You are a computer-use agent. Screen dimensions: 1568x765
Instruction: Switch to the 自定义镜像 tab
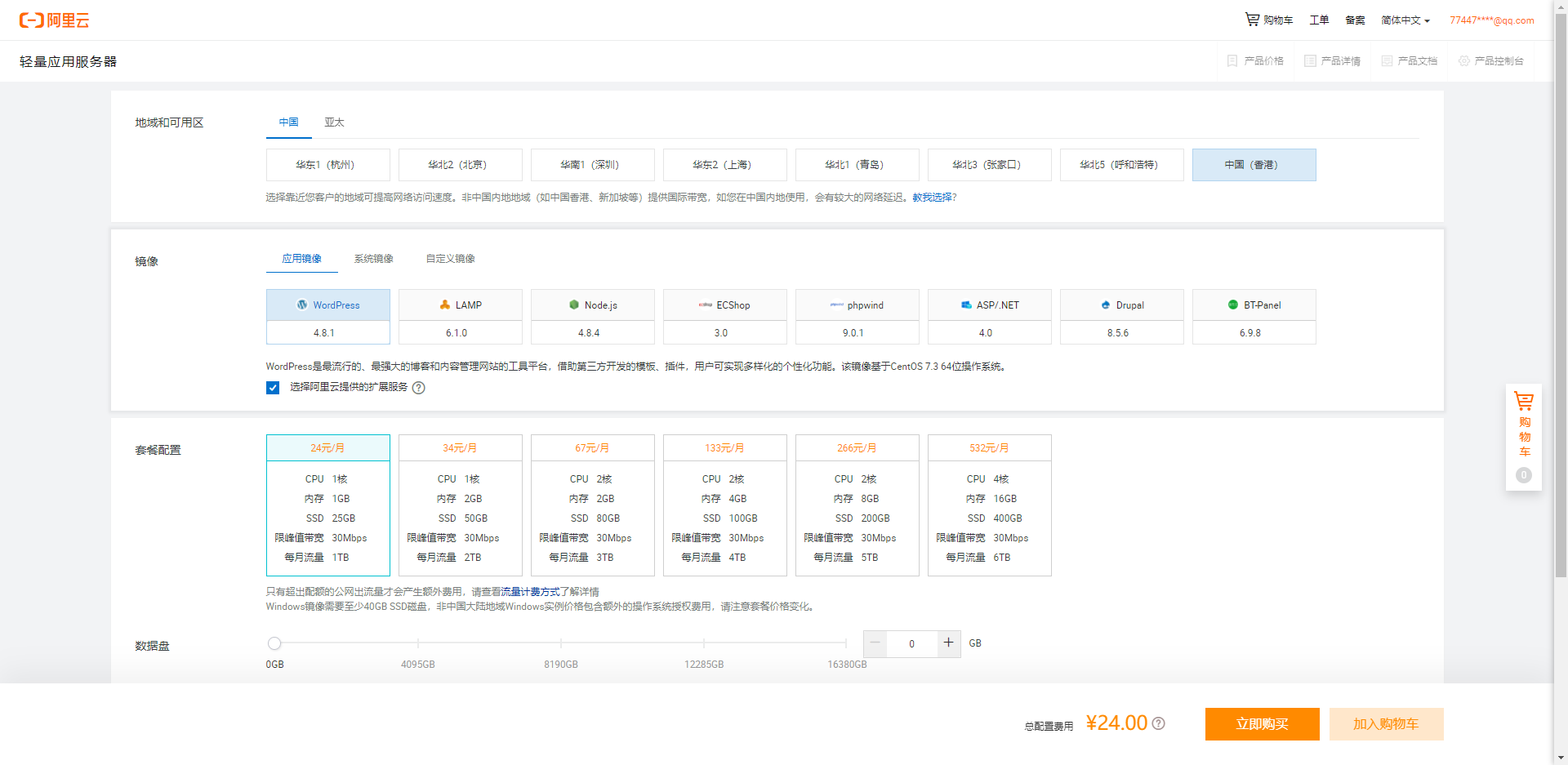click(x=451, y=259)
